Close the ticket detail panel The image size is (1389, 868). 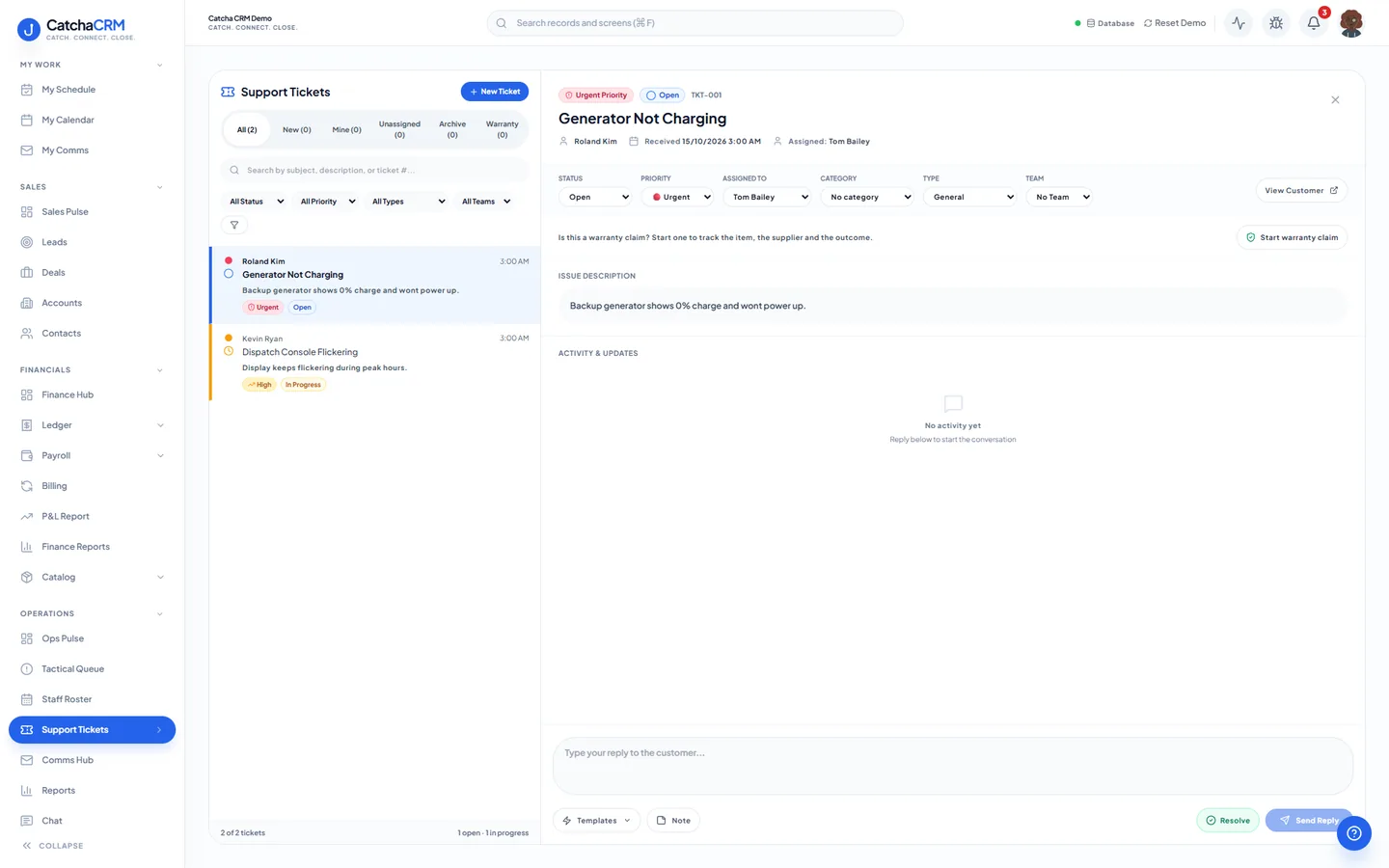tap(1335, 100)
